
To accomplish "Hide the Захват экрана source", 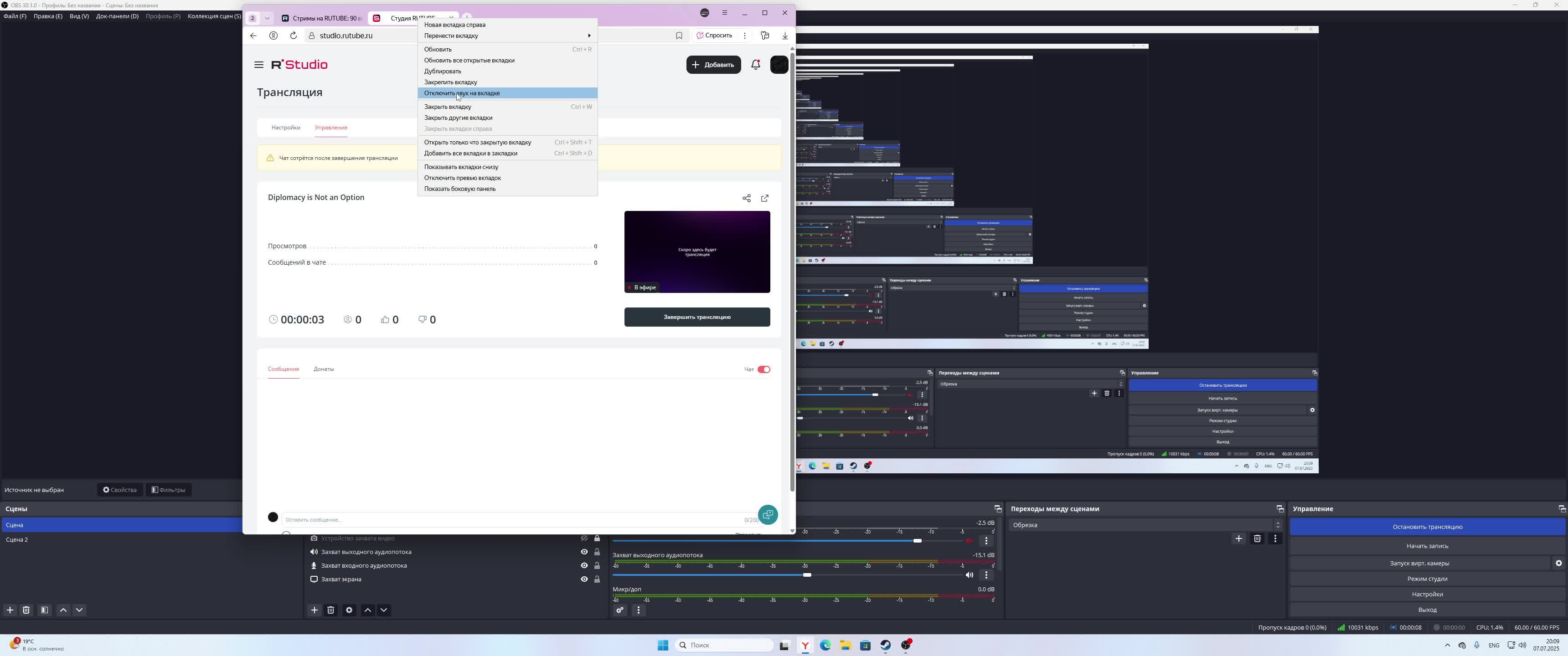I will pyautogui.click(x=584, y=579).
